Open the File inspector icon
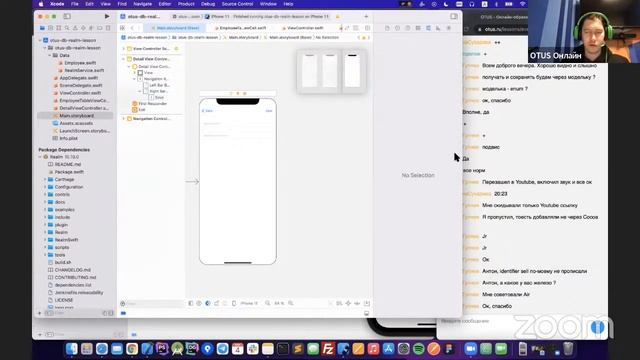 click(x=387, y=28)
